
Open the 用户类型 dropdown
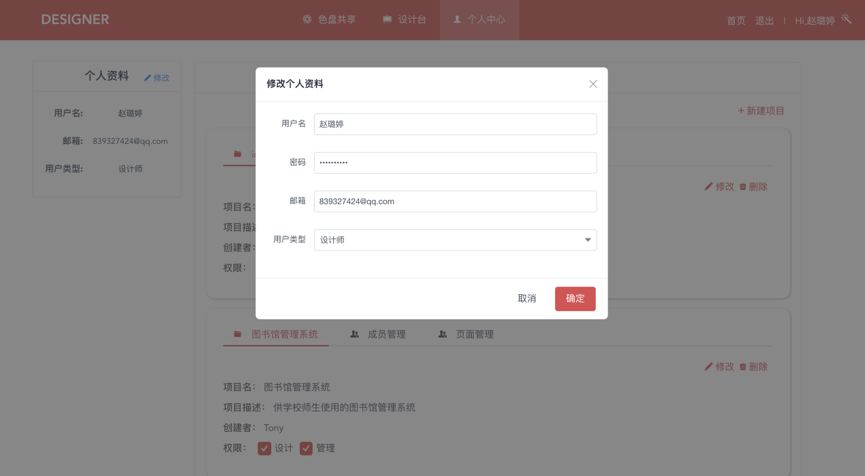(455, 240)
